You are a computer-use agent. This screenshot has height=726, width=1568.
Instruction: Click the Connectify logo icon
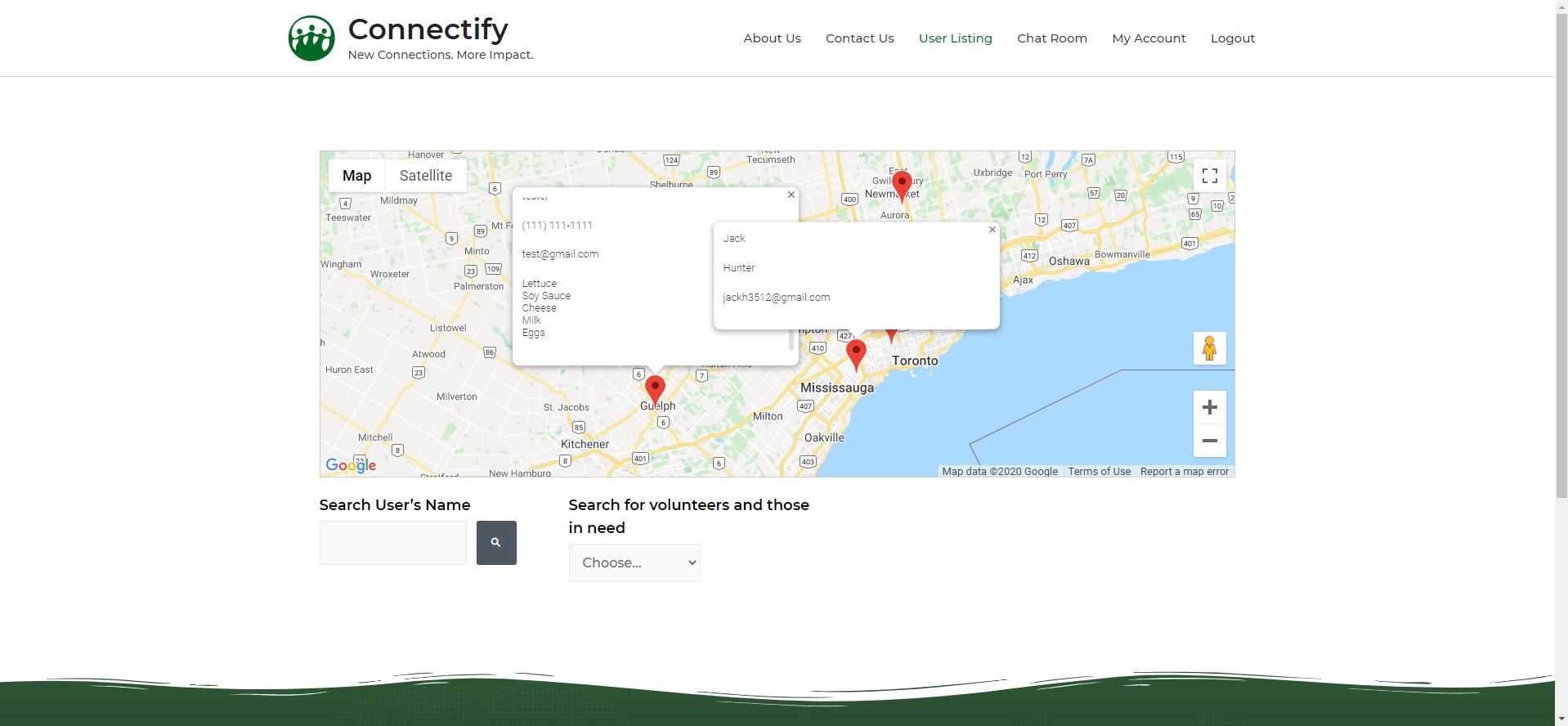[x=311, y=38]
